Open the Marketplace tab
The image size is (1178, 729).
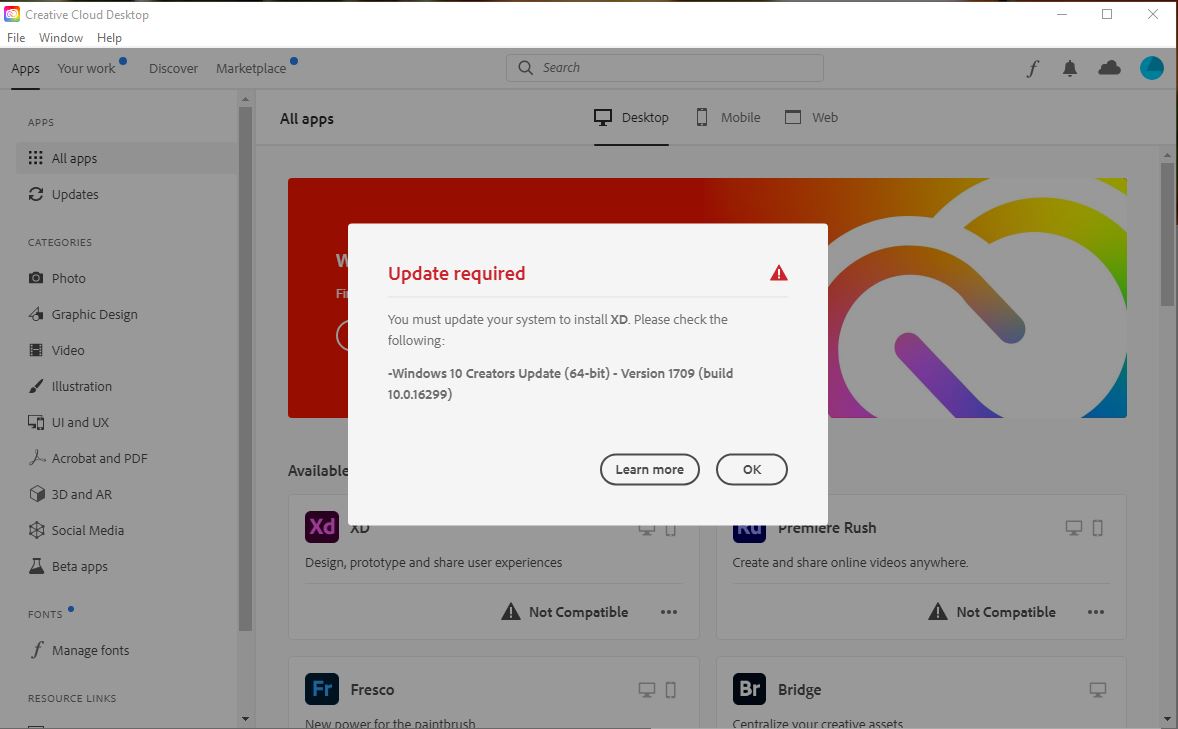(x=251, y=68)
